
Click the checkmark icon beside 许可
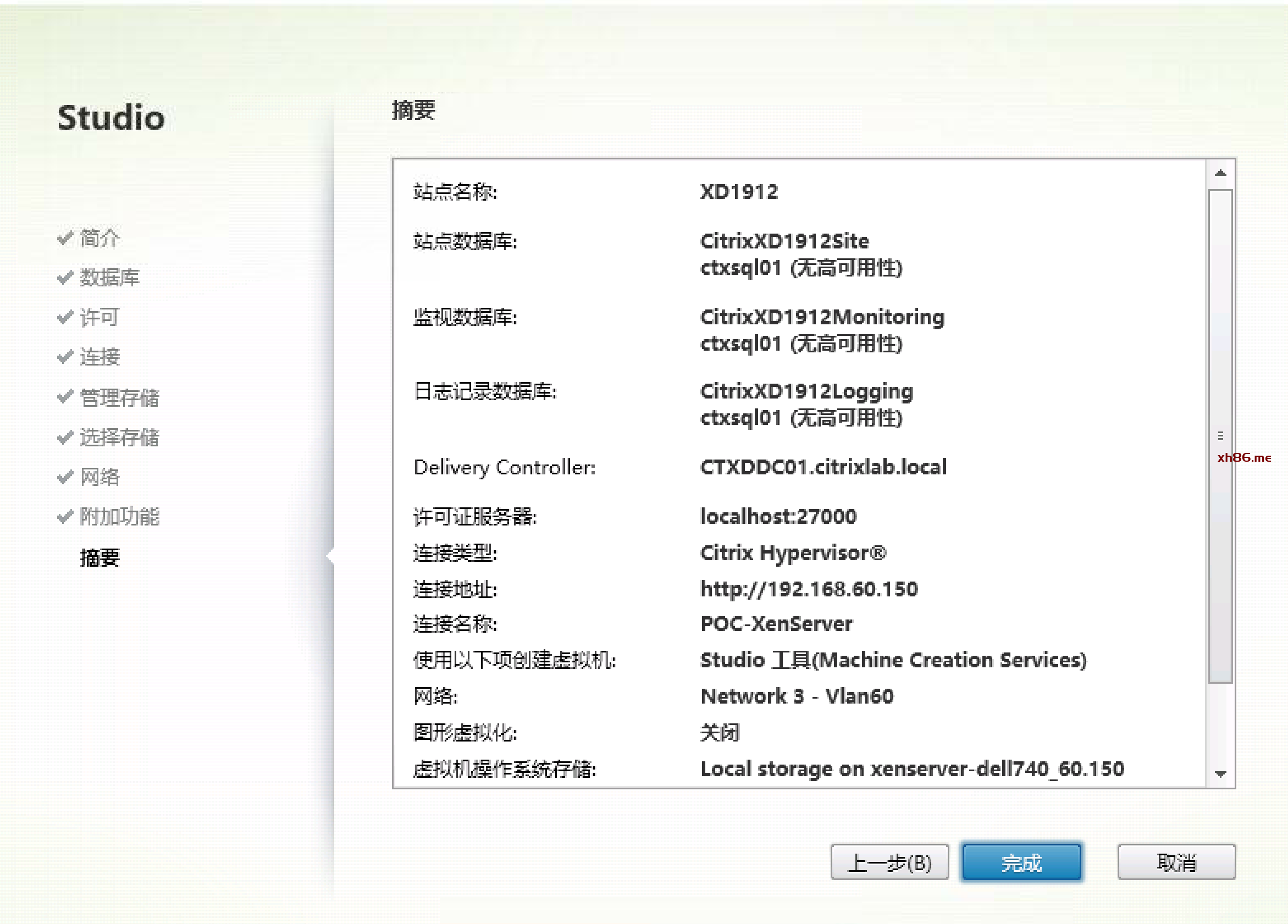click(65, 317)
